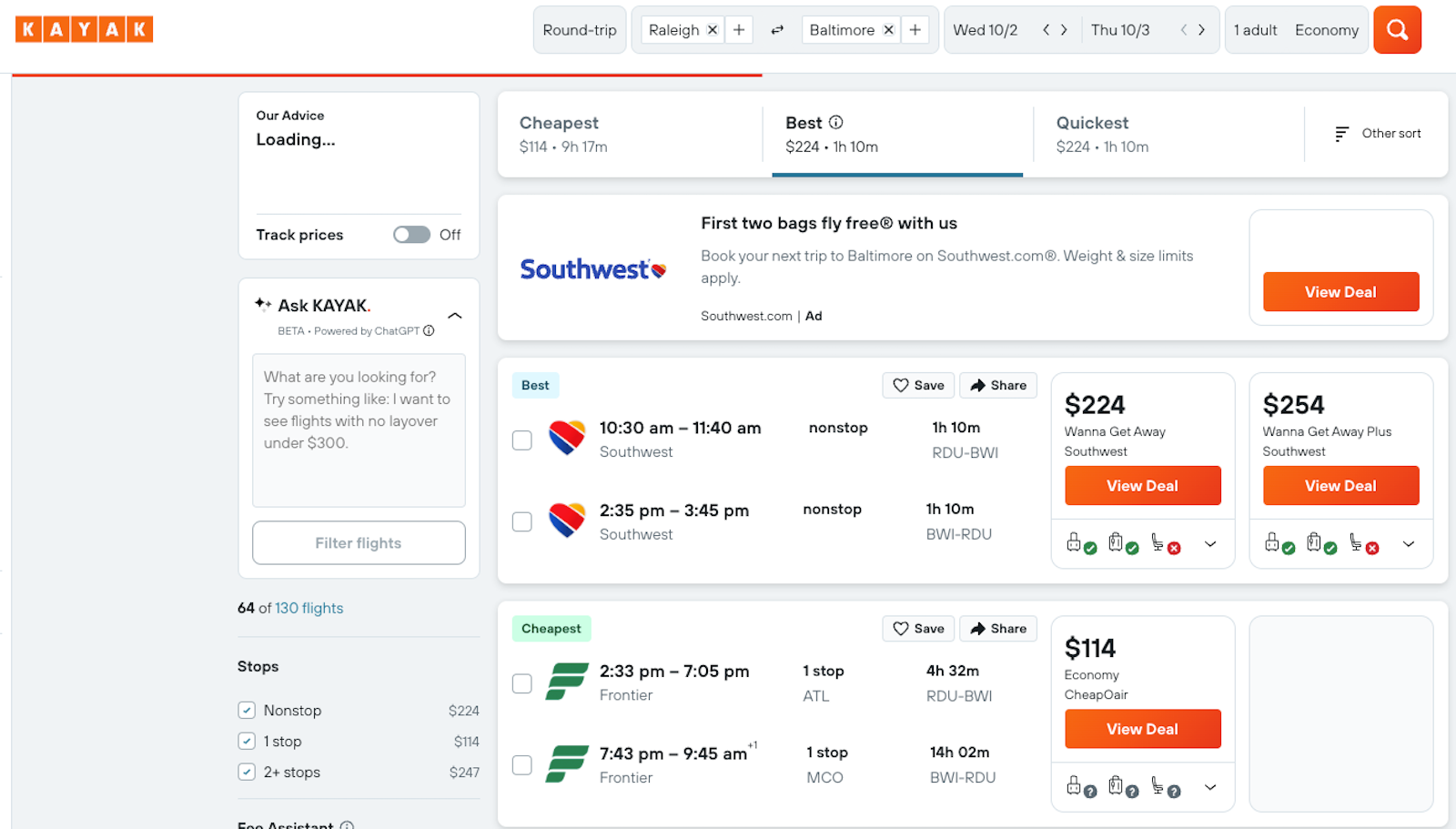Share the cheapest Frontier flight

pos(998,629)
